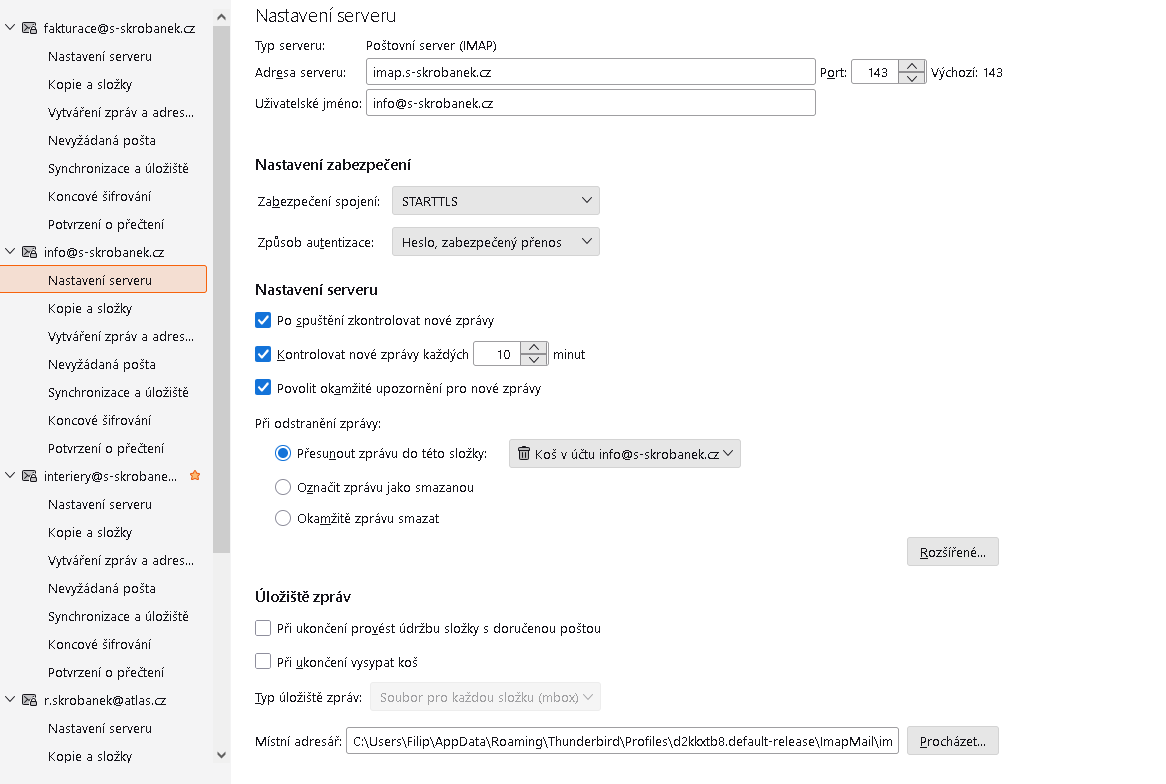Select 'Okamžitě zprávu smazat' radio option
The width and height of the screenshot is (1166, 784).
click(283, 518)
